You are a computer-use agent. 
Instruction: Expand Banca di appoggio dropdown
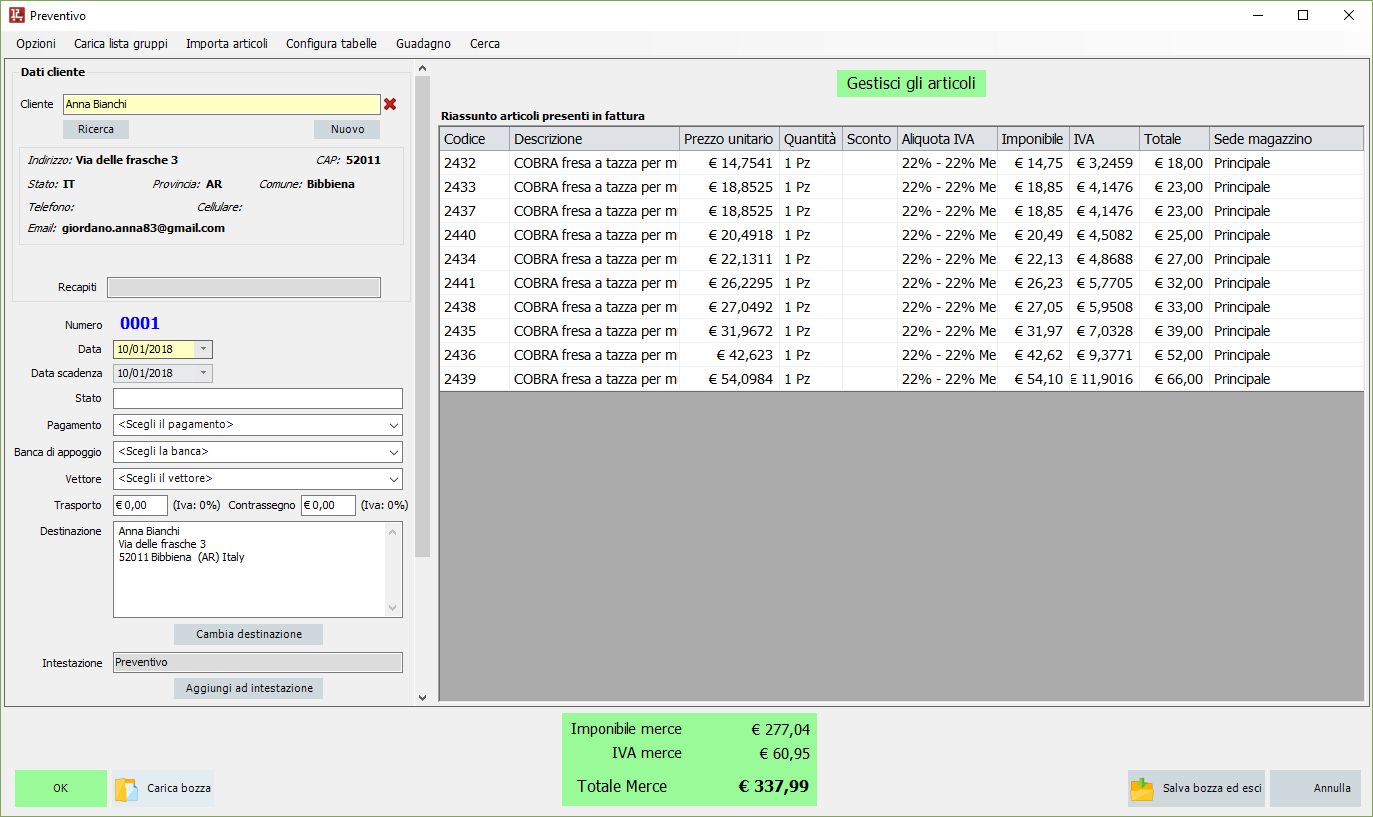tap(393, 452)
